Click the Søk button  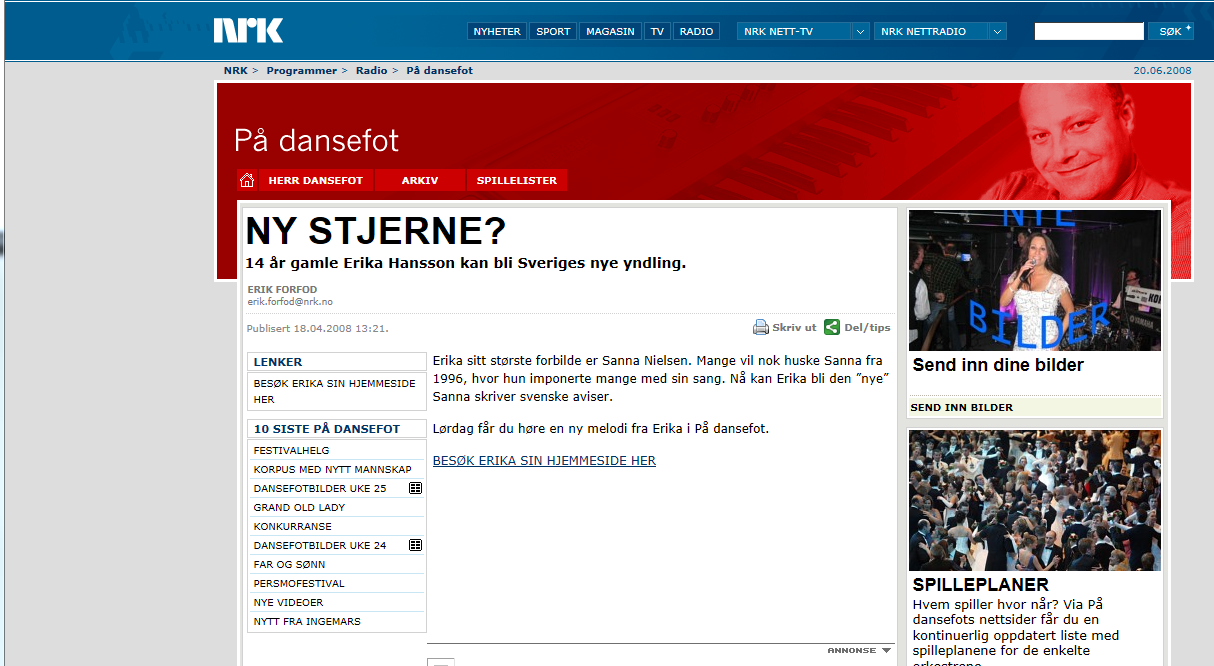point(1171,31)
